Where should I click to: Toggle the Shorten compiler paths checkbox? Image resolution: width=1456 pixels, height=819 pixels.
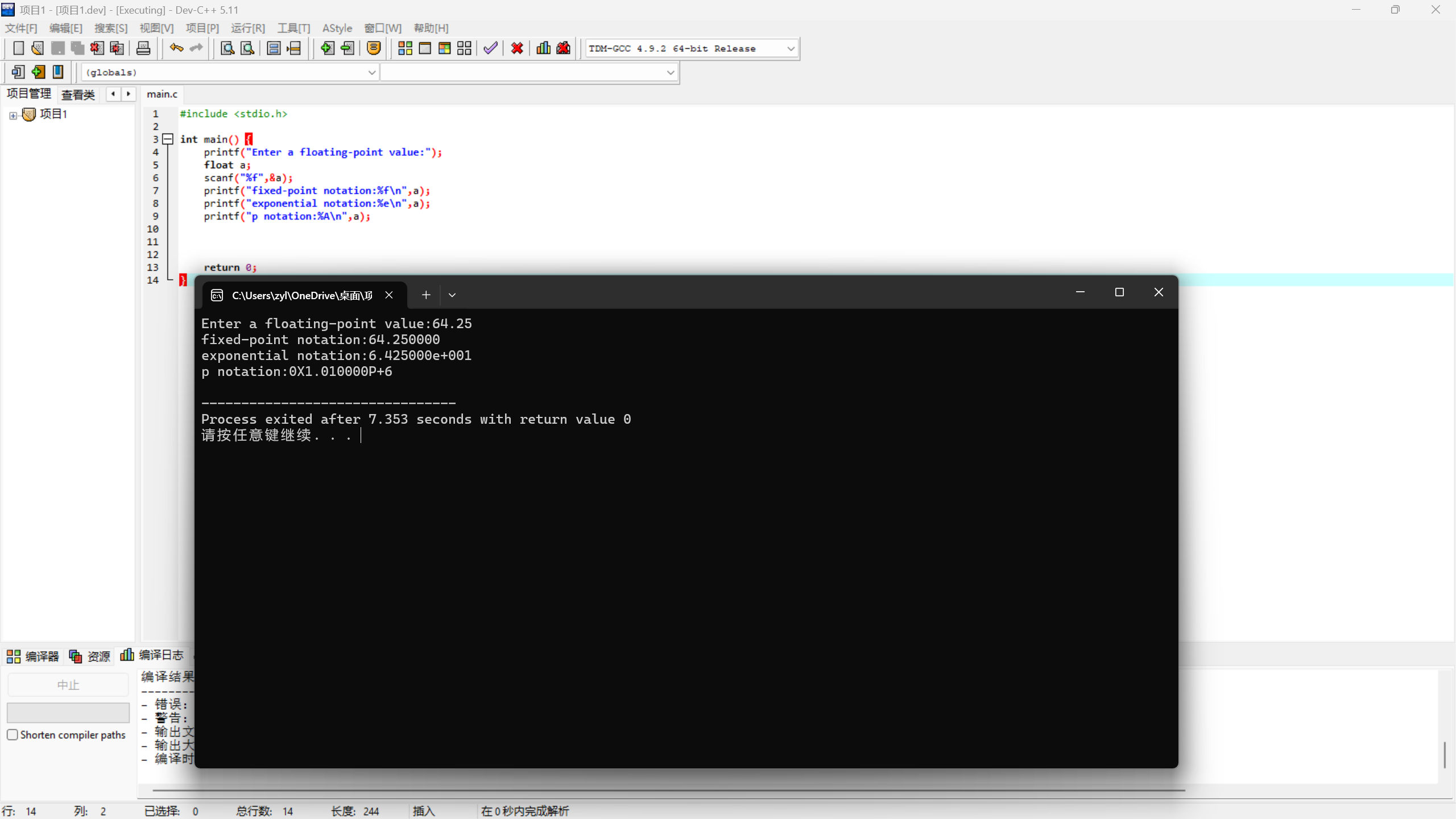tap(13, 735)
